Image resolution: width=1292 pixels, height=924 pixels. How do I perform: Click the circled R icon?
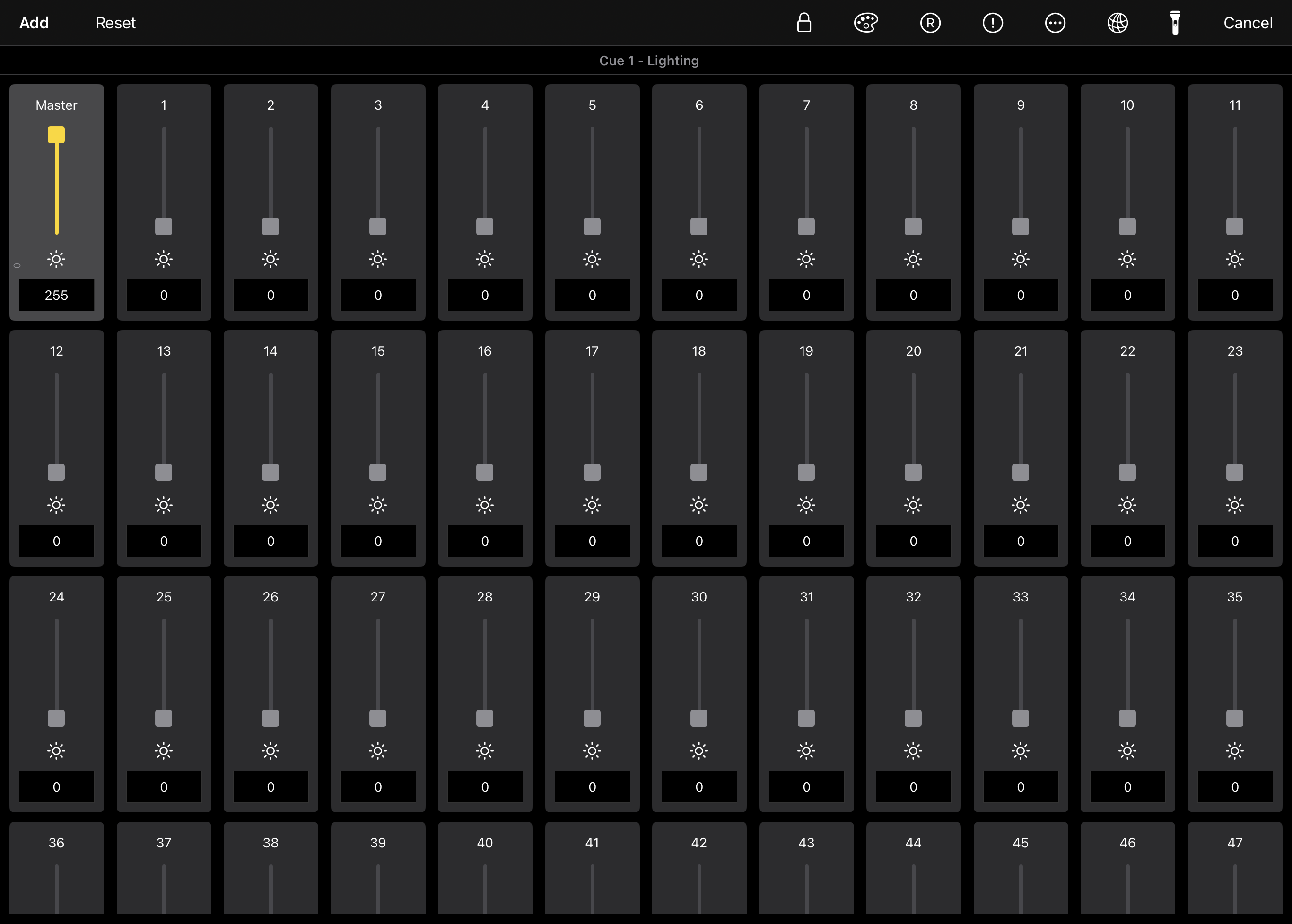click(x=930, y=23)
